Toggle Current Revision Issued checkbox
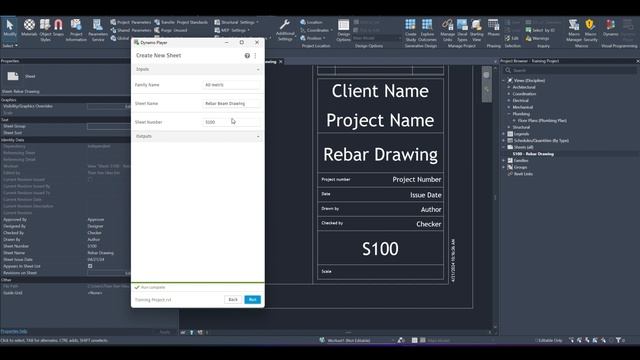Viewport: 640px width, 360px height. (90, 180)
